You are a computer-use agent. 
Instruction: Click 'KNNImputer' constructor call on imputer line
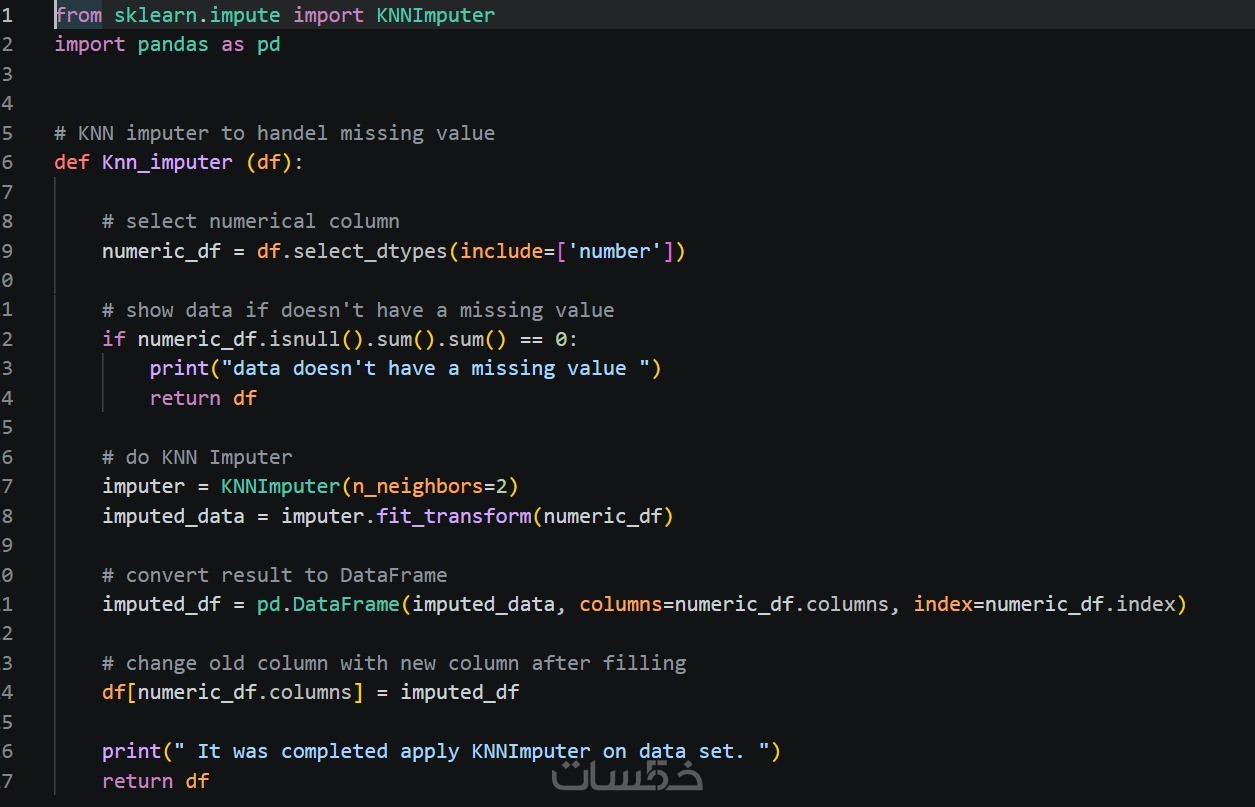[x=280, y=487]
